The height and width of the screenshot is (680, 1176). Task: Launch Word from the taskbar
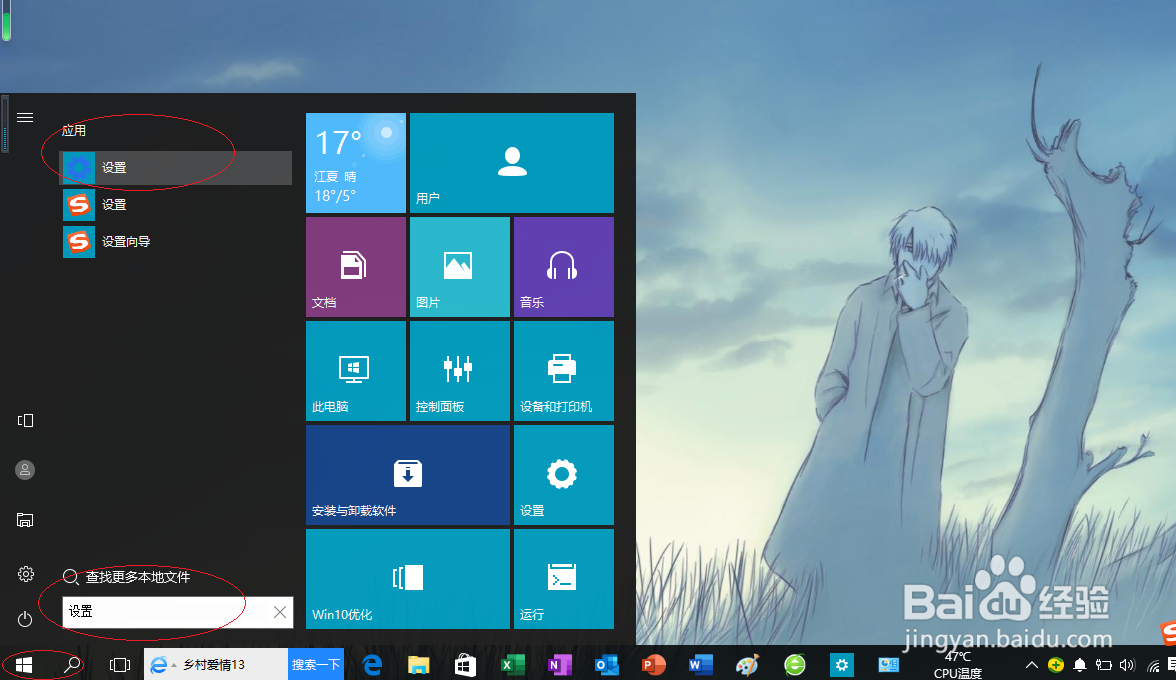tap(700, 664)
